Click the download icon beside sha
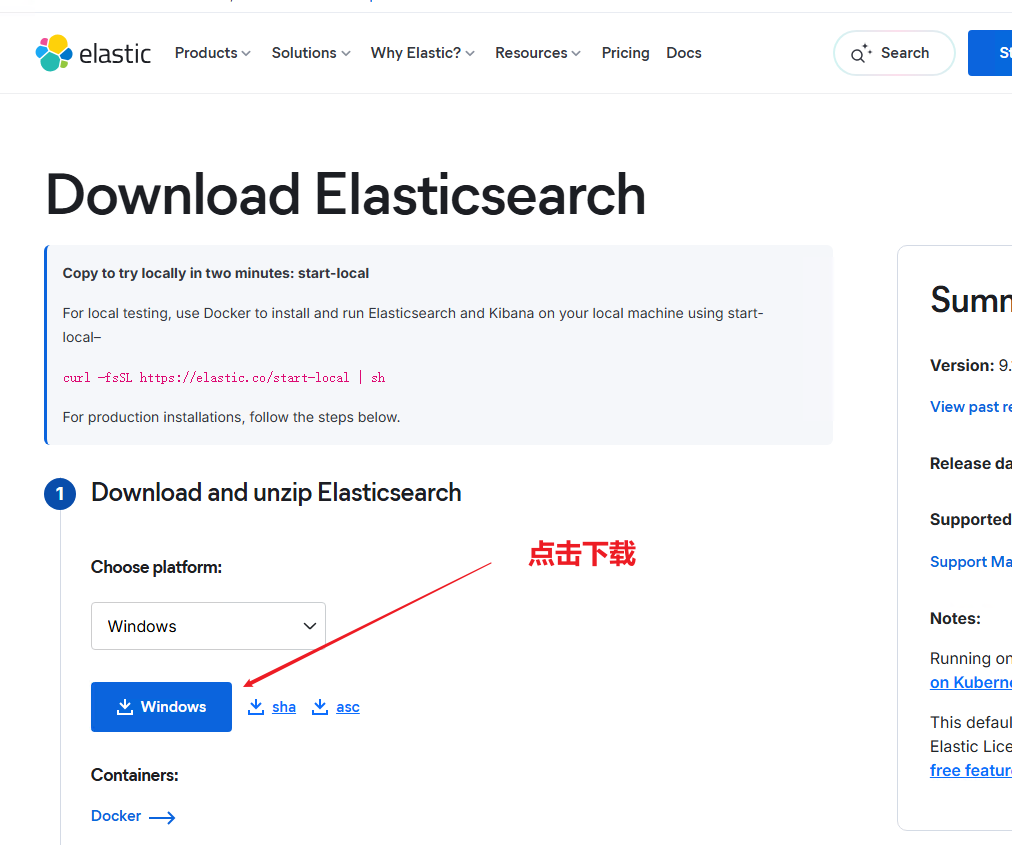The height and width of the screenshot is (846, 1012). (256, 707)
